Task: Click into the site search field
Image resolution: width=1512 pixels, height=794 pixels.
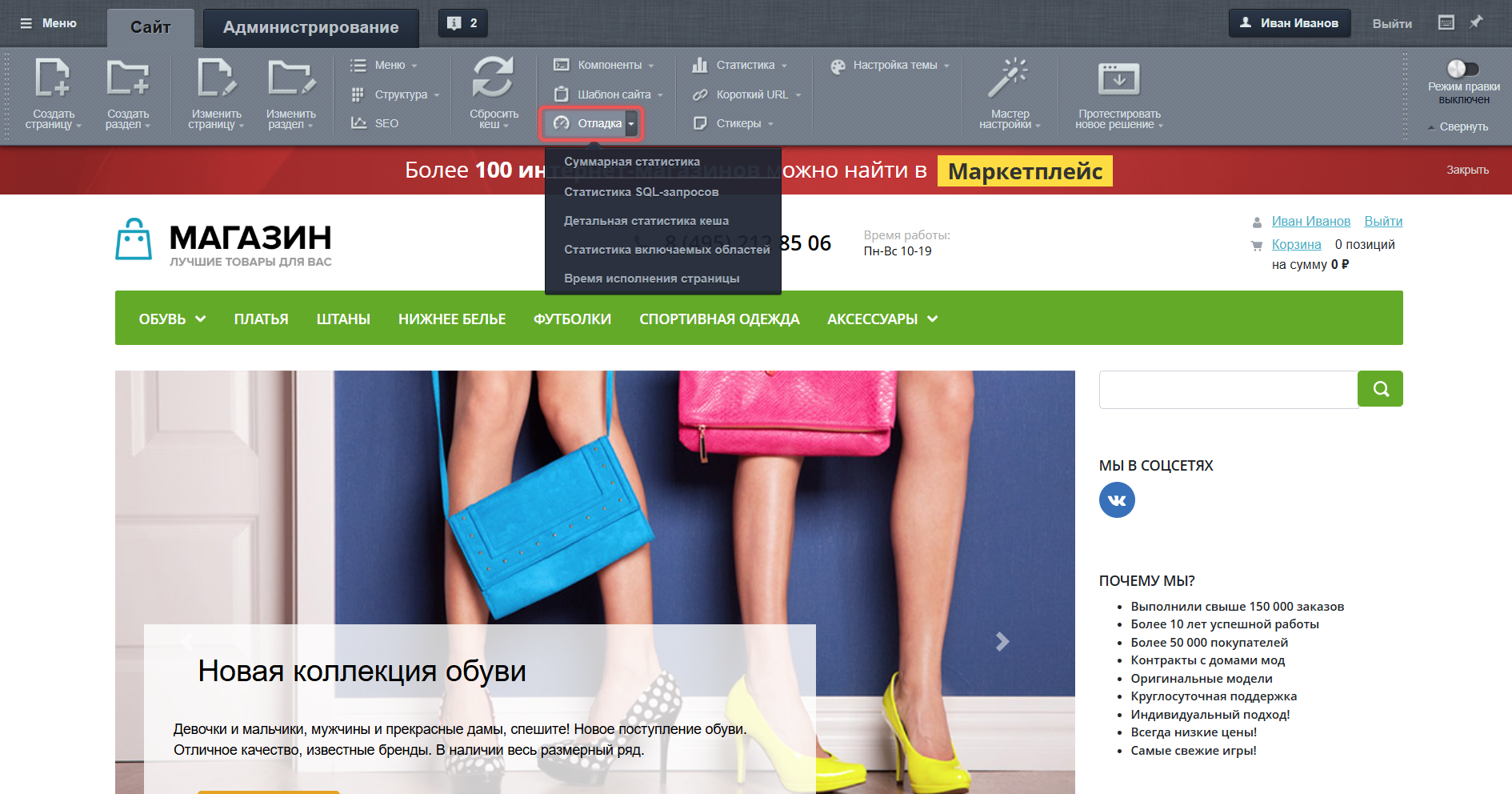Action: (1228, 390)
